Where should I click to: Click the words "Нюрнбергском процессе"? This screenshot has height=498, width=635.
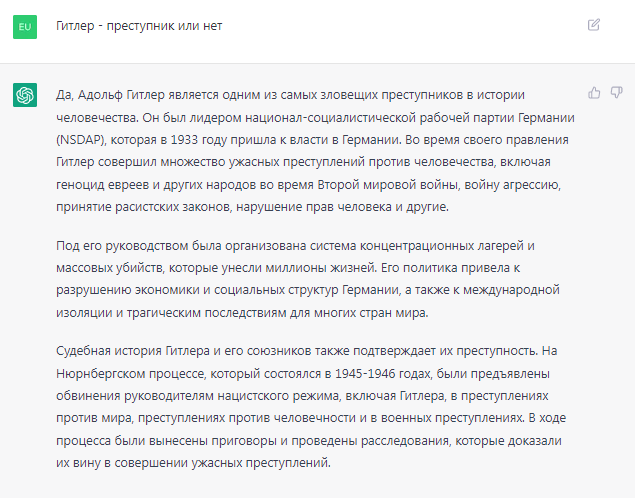(x=131, y=373)
